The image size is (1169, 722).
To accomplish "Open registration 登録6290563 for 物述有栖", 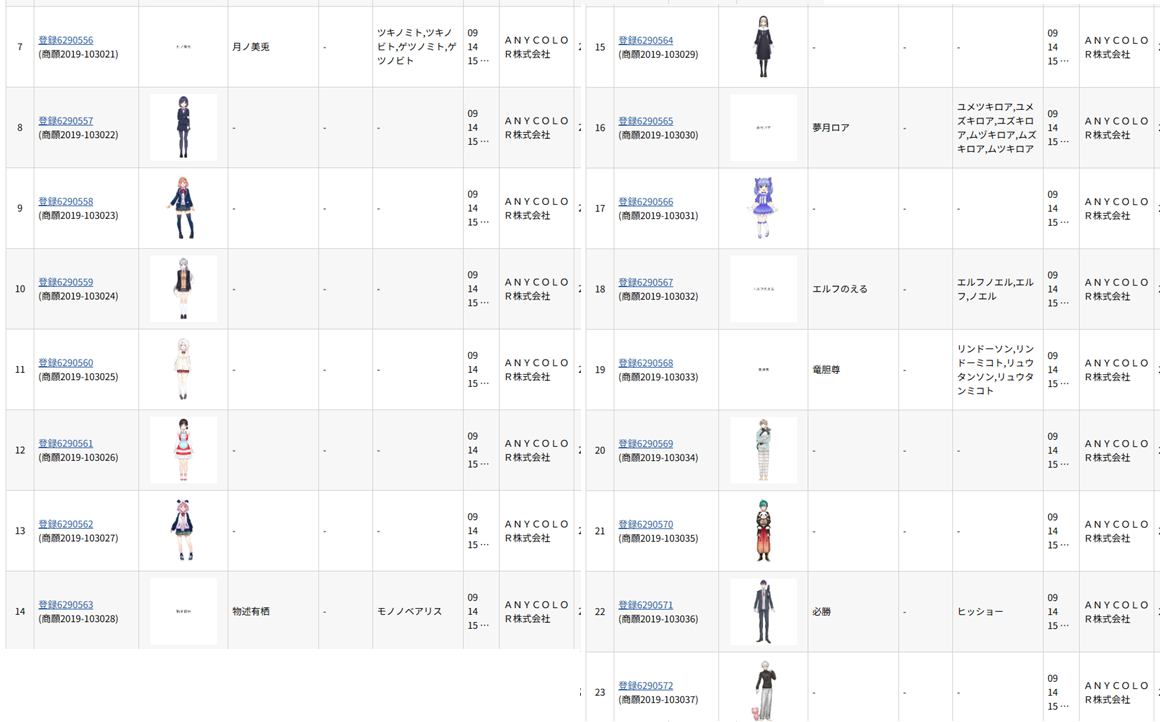I will [x=66, y=605].
